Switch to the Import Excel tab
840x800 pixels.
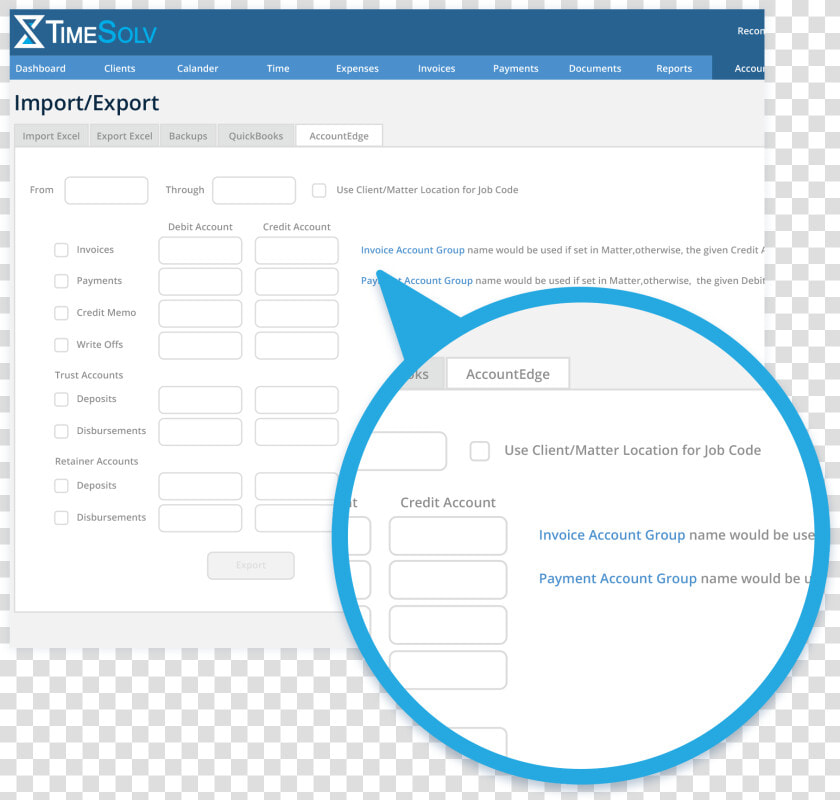tap(51, 136)
